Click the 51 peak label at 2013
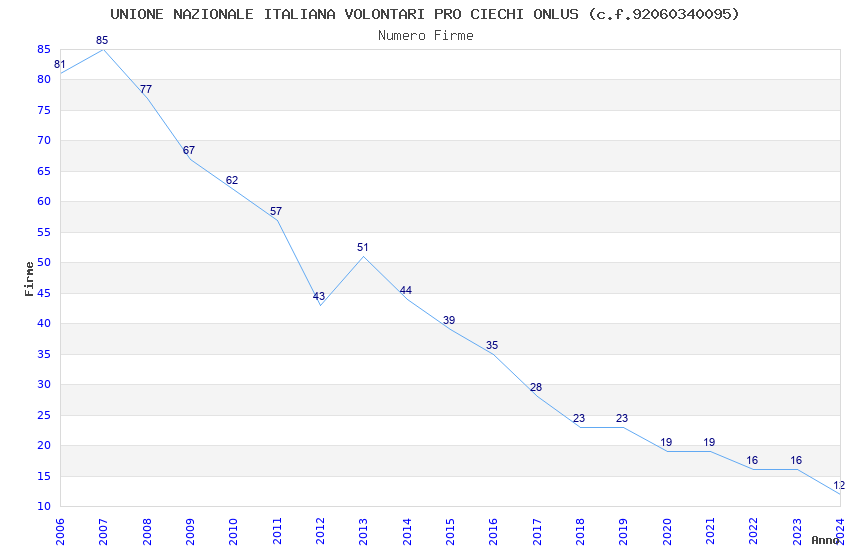850x550 pixels. pos(363,247)
